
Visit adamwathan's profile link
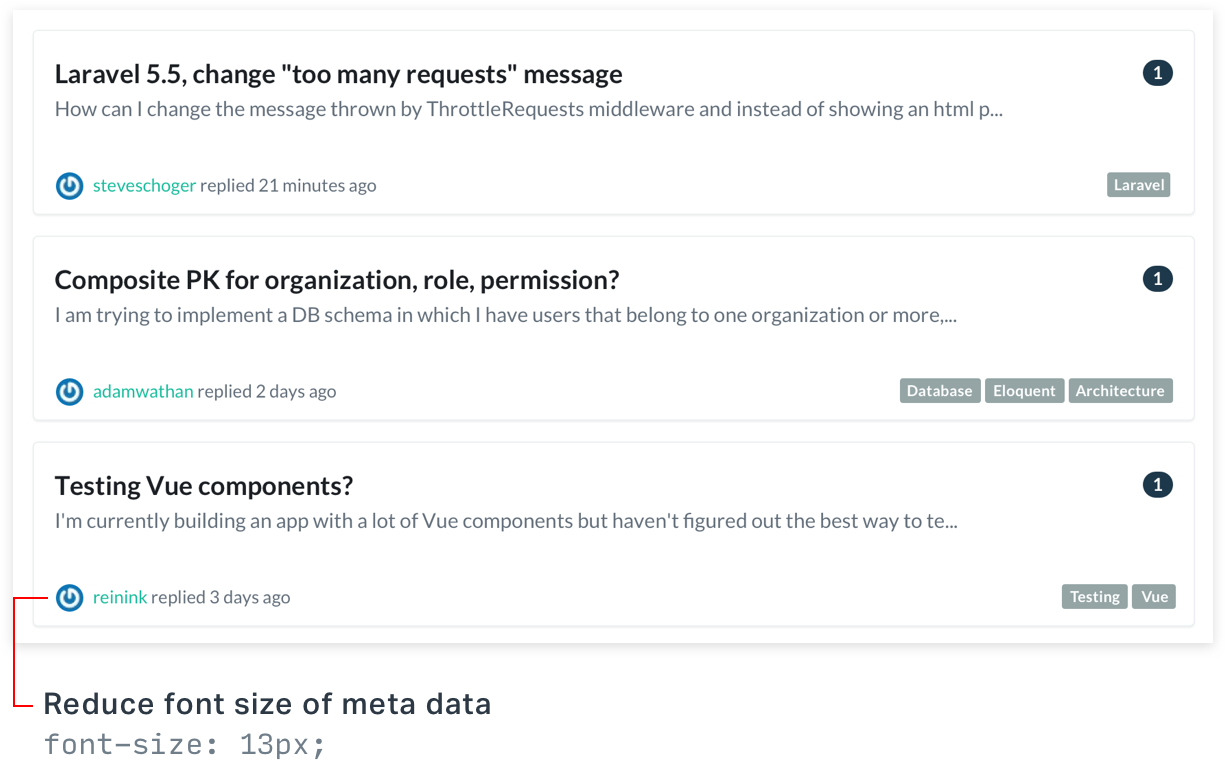pyautogui.click(x=143, y=391)
